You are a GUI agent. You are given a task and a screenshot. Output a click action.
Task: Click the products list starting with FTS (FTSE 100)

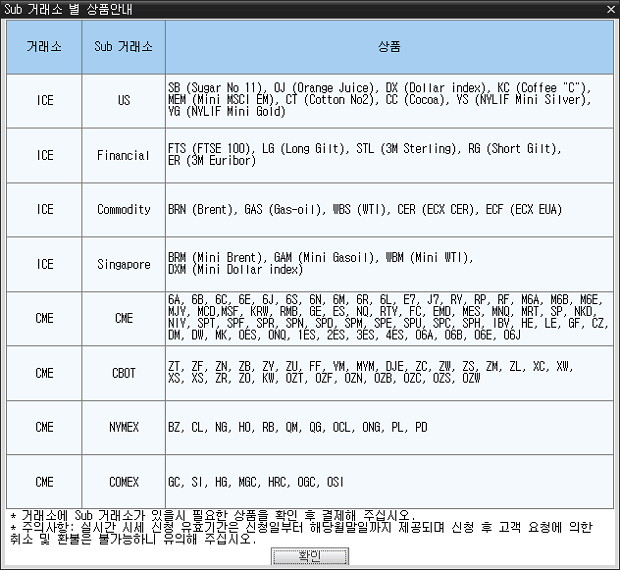[x=389, y=155]
